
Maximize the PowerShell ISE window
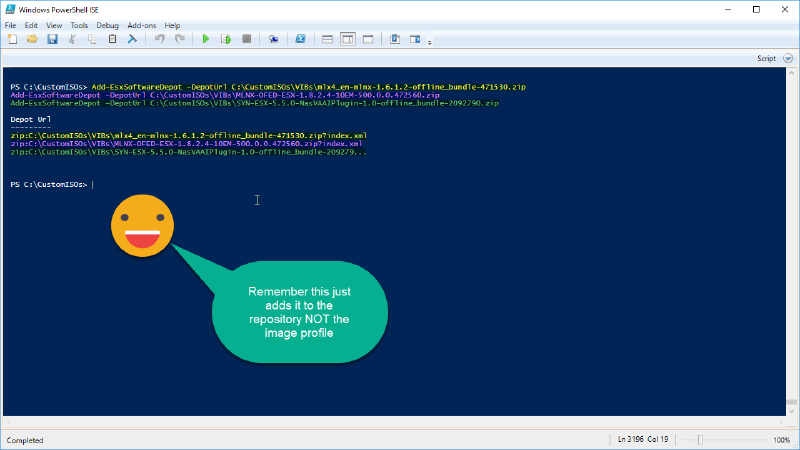[757, 9]
